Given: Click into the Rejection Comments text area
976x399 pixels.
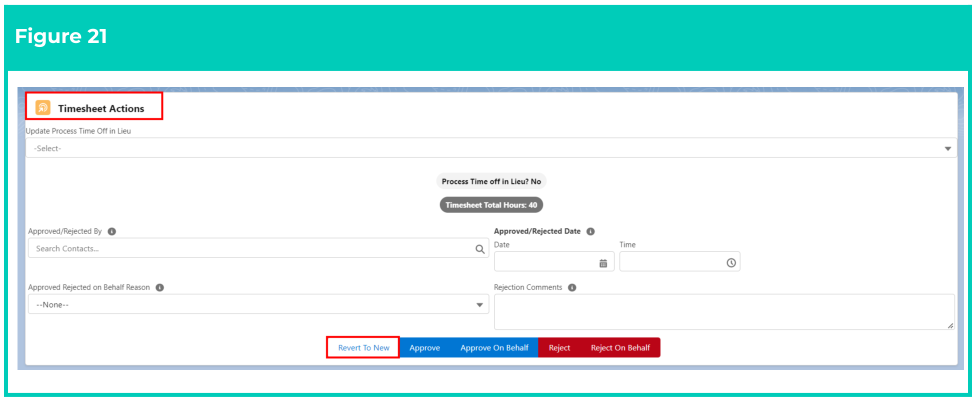Looking at the screenshot, I should (724, 312).
